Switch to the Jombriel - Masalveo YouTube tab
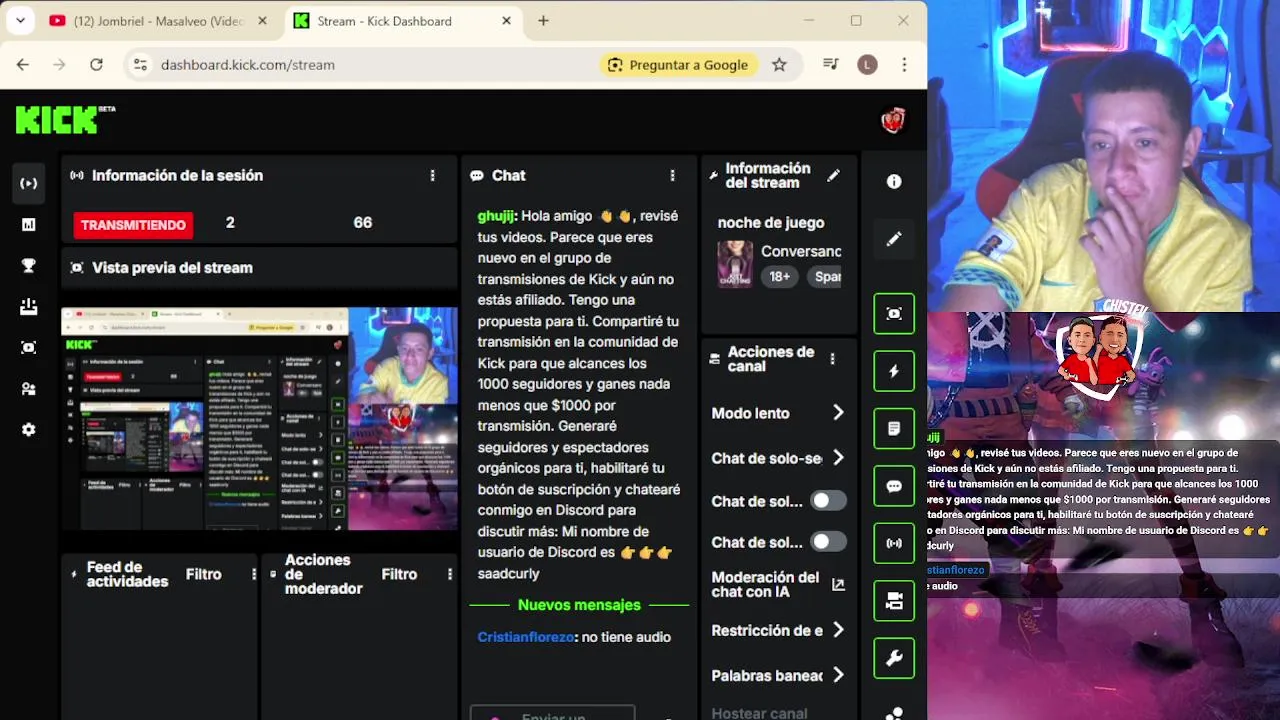The height and width of the screenshot is (720, 1280). (x=159, y=21)
